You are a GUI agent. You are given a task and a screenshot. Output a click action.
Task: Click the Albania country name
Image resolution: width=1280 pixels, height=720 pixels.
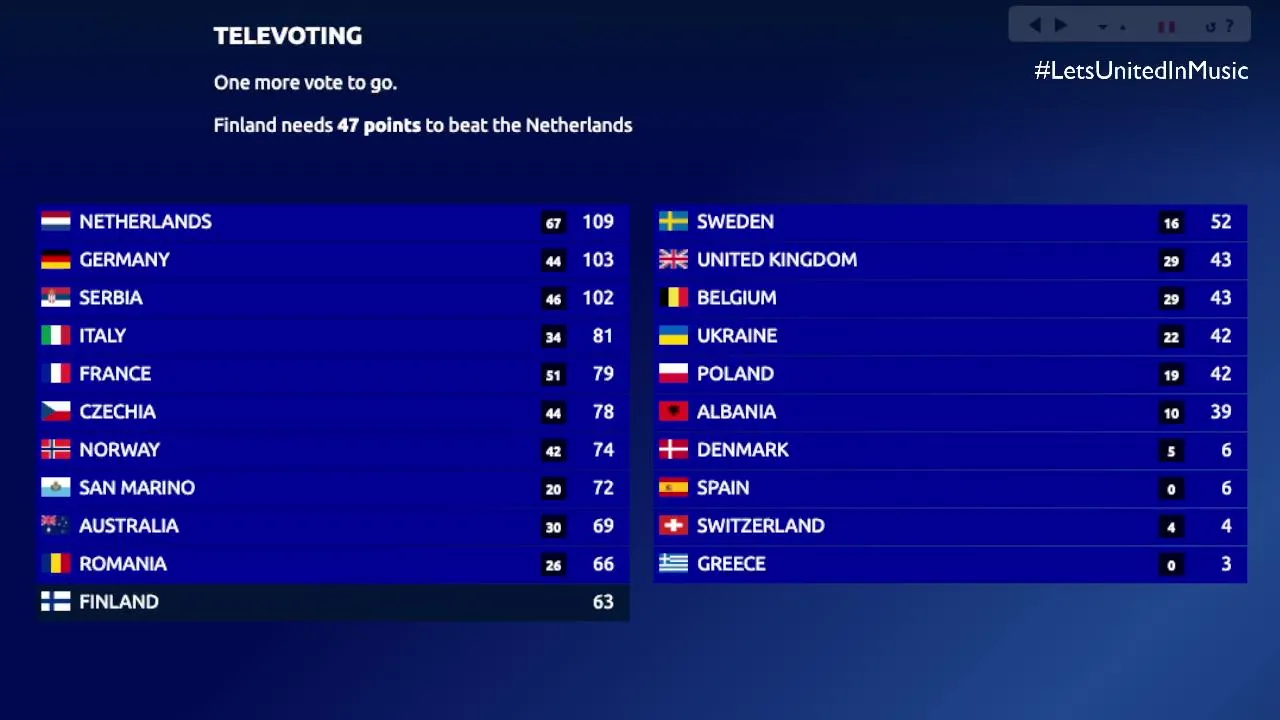click(x=736, y=412)
